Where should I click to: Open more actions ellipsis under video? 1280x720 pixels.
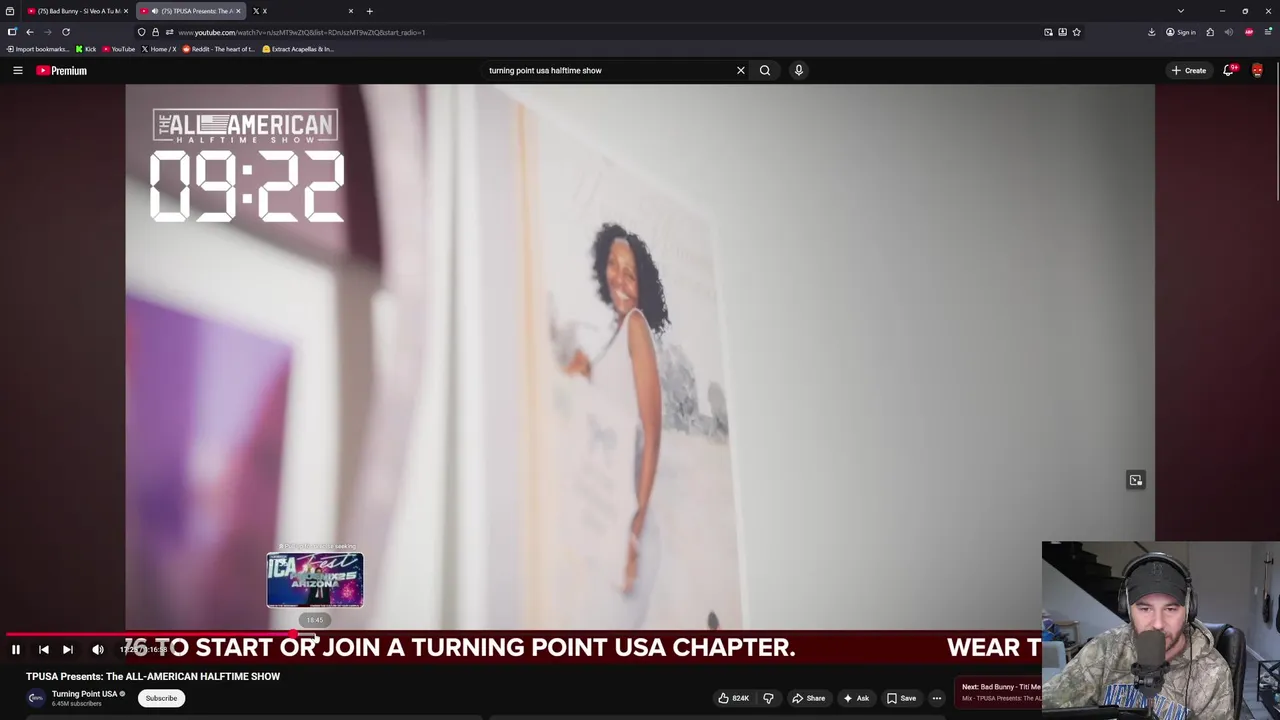pos(937,698)
